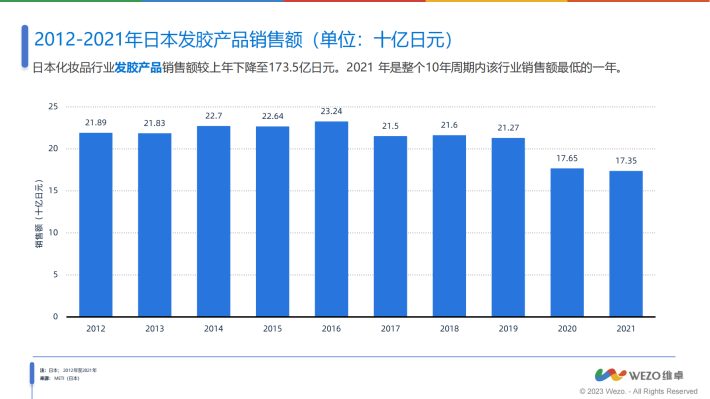Click the WEZO 维卓 brand text
Image resolution: width=710 pixels, height=399 pixels.
click(656, 375)
